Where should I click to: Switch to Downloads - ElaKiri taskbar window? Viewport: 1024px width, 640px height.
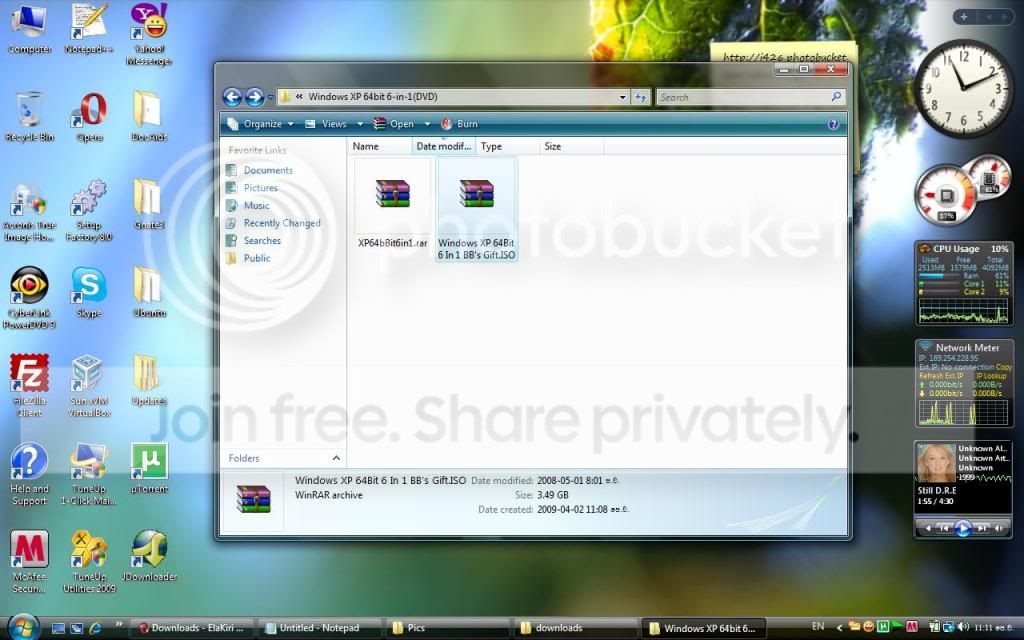191,628
